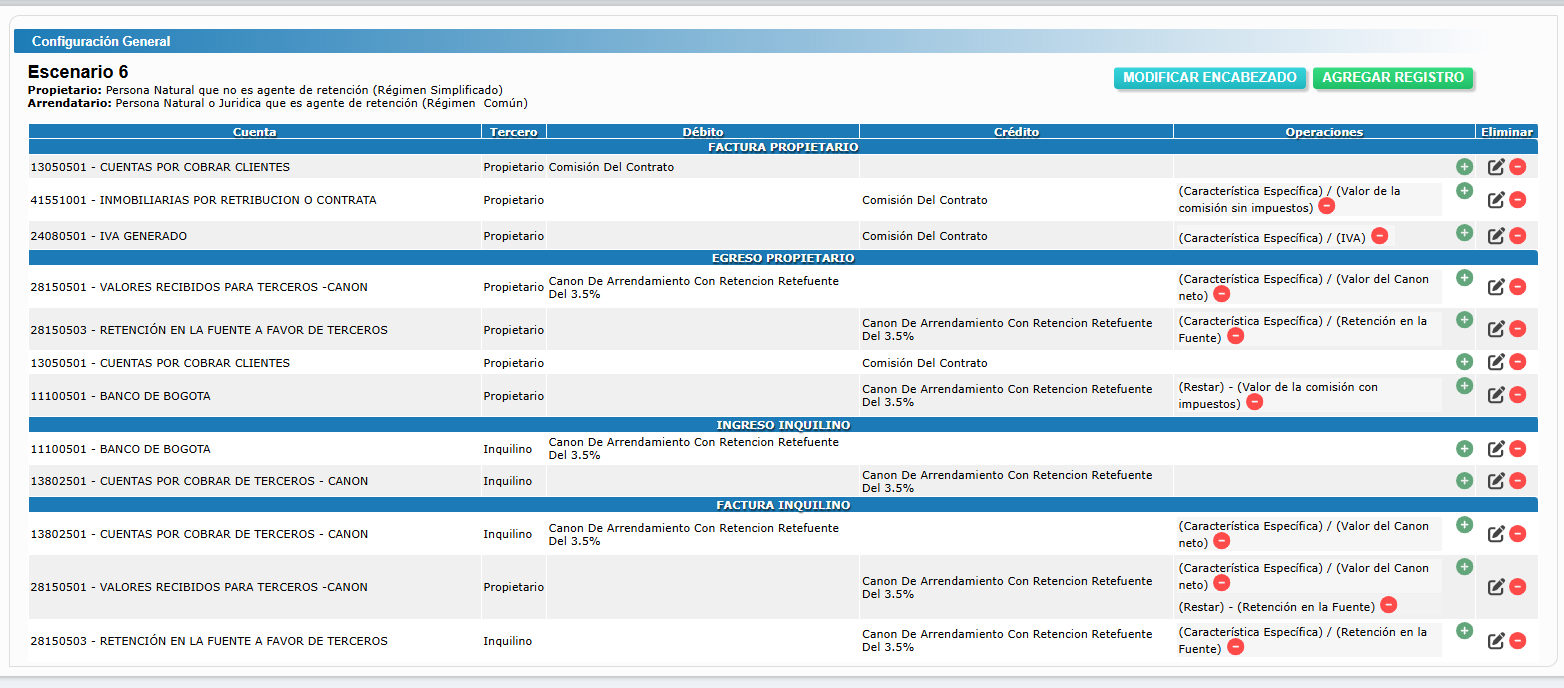Image resolution: width=1564 pixels, height=688 pixels.
Task: Click the Modificar Encabezado button
Action: pos(1209,78)
